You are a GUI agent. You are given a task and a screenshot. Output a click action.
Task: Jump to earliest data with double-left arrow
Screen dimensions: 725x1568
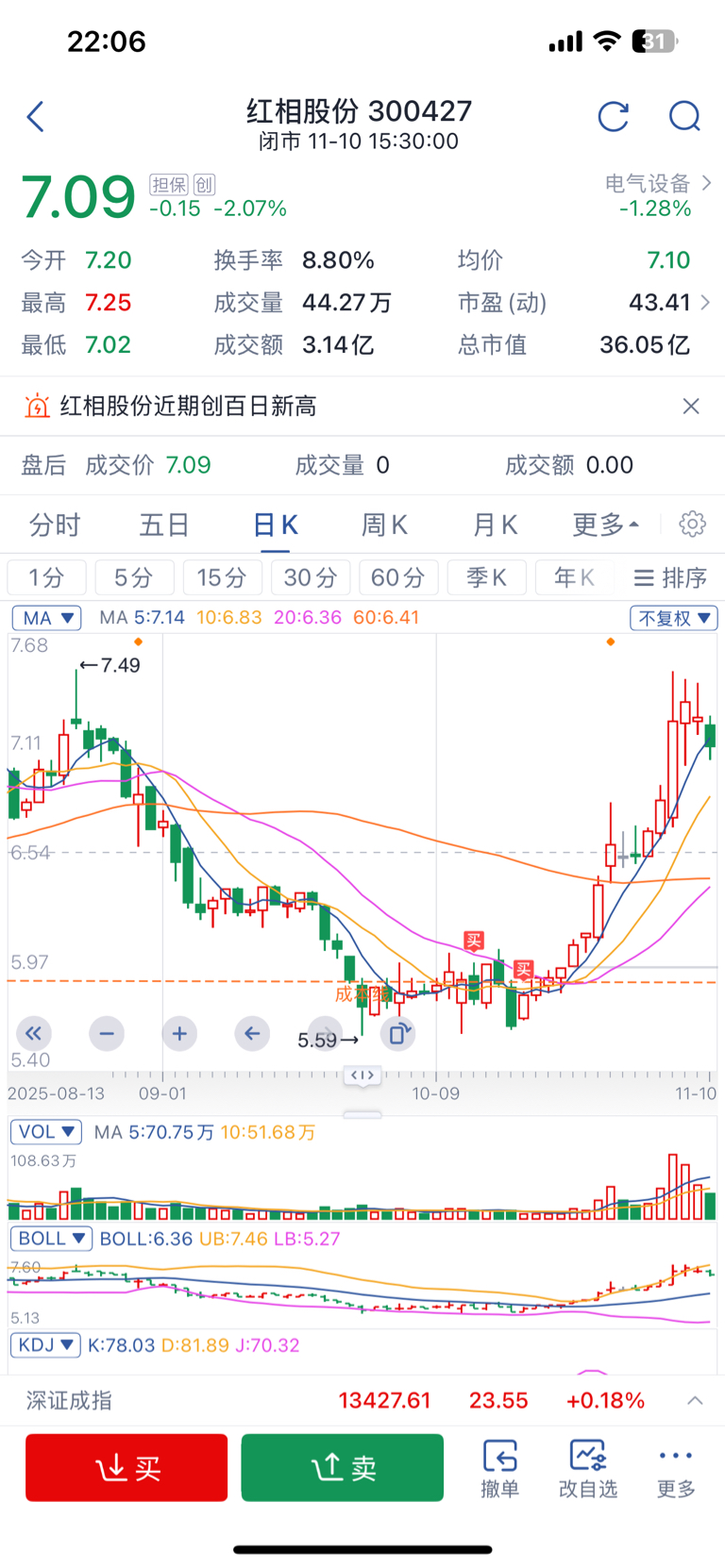[34, 1034]
